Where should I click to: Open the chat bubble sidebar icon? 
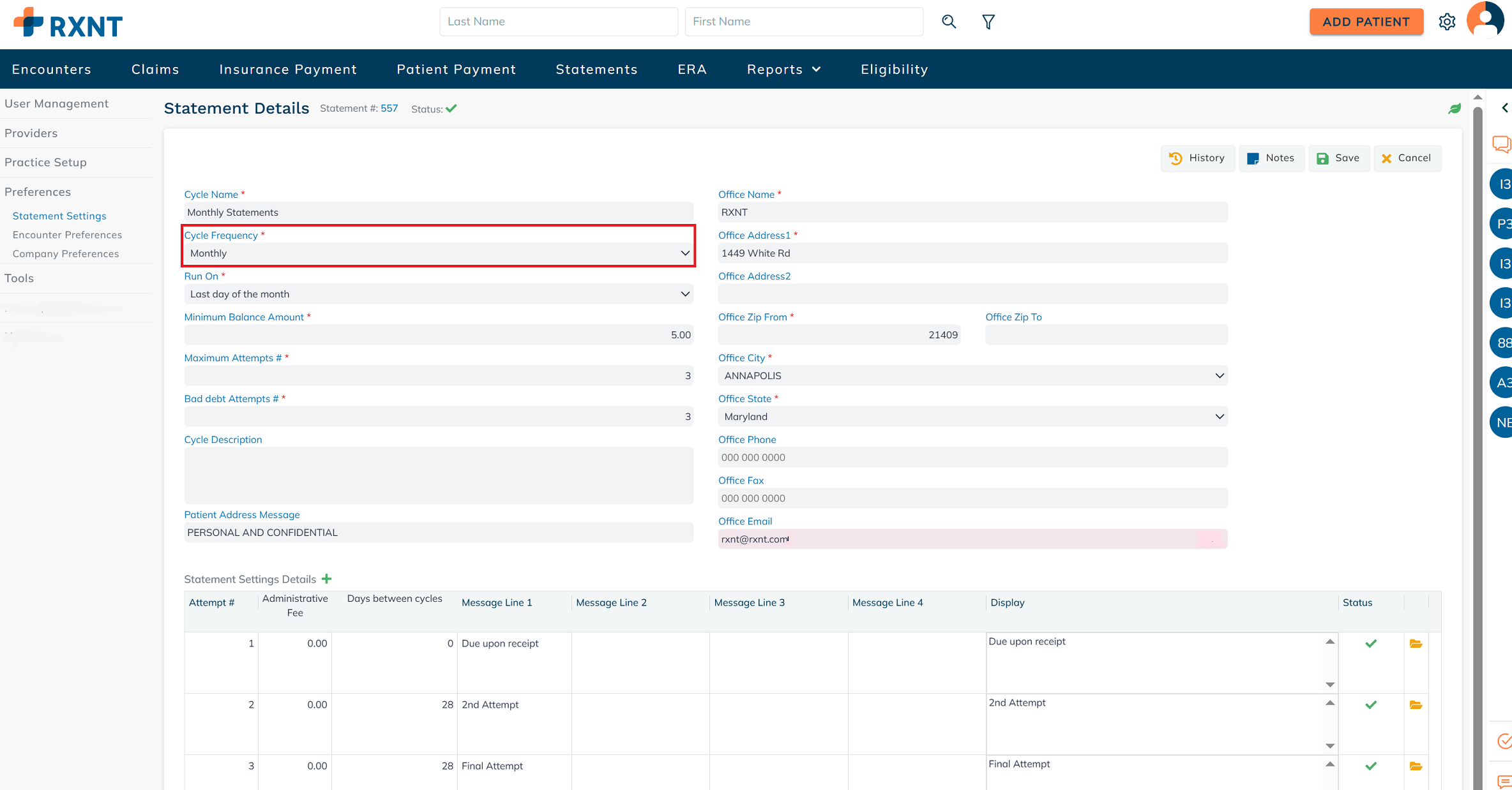(x=1501, y=144)
